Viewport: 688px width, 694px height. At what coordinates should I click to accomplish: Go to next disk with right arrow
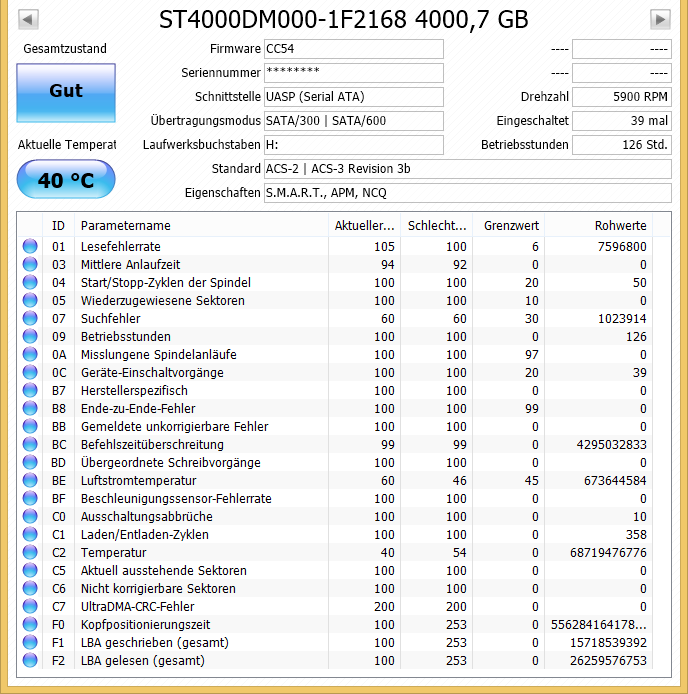660,19
